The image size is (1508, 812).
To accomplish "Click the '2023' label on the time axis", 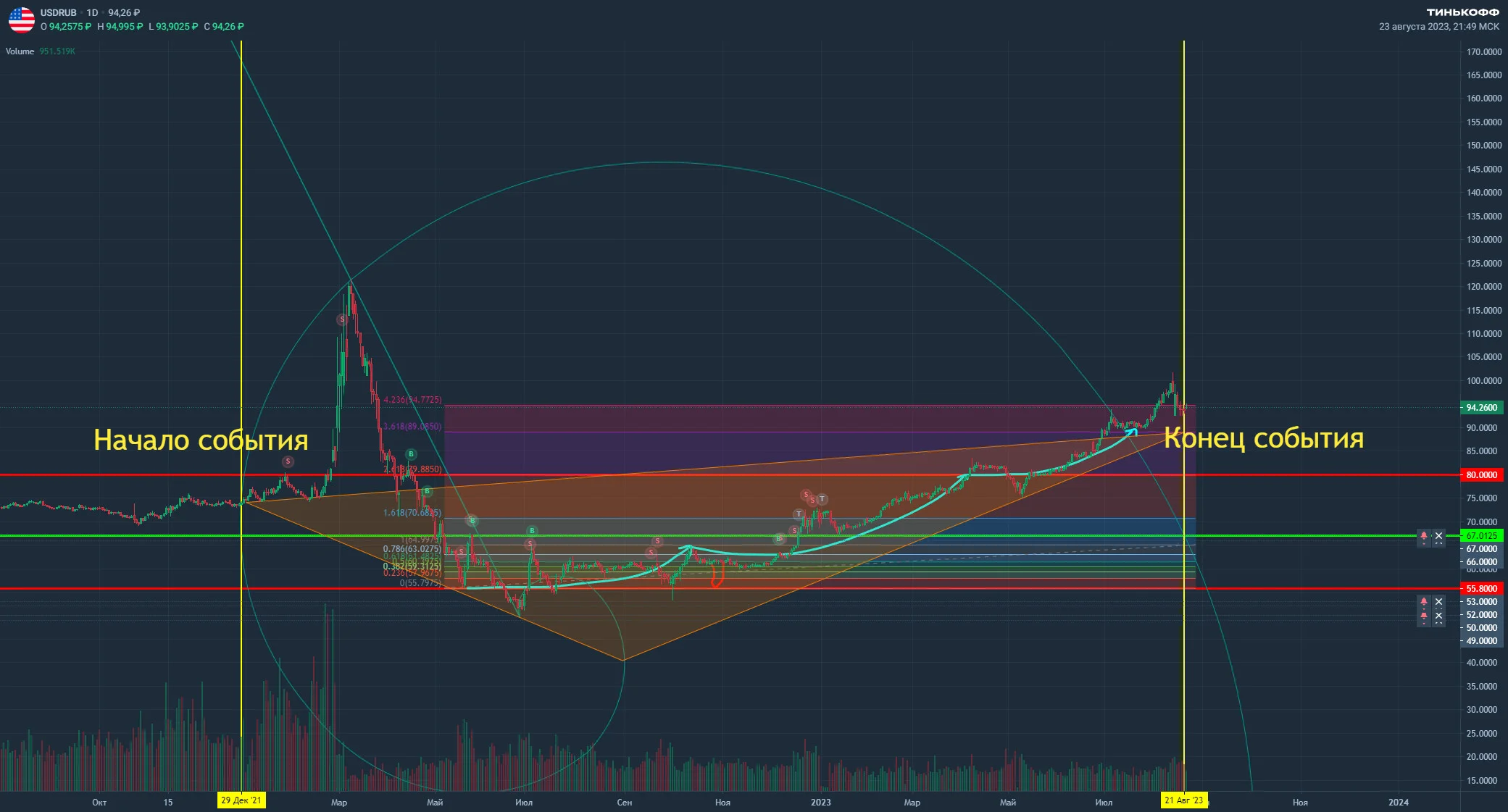I will (821, 803).
